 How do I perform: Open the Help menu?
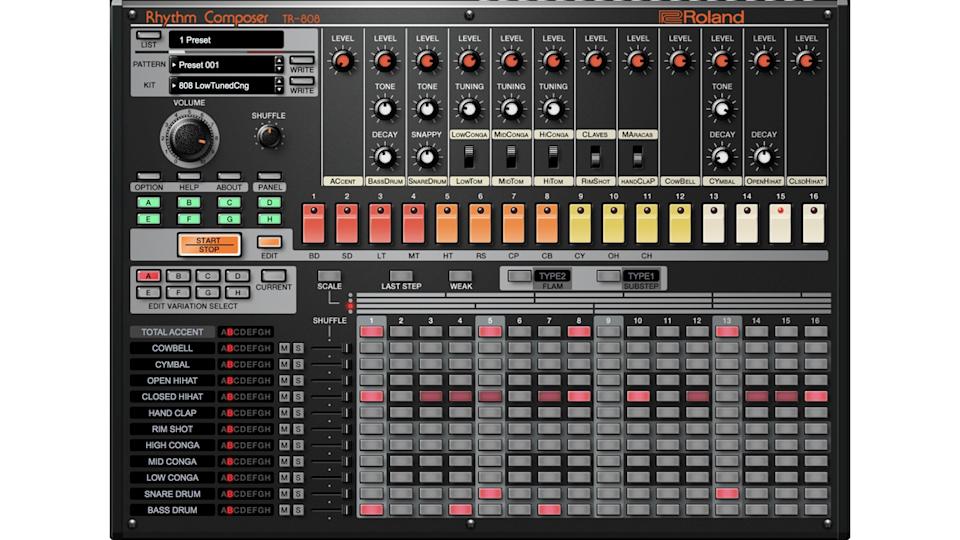[x=188, y=177]
